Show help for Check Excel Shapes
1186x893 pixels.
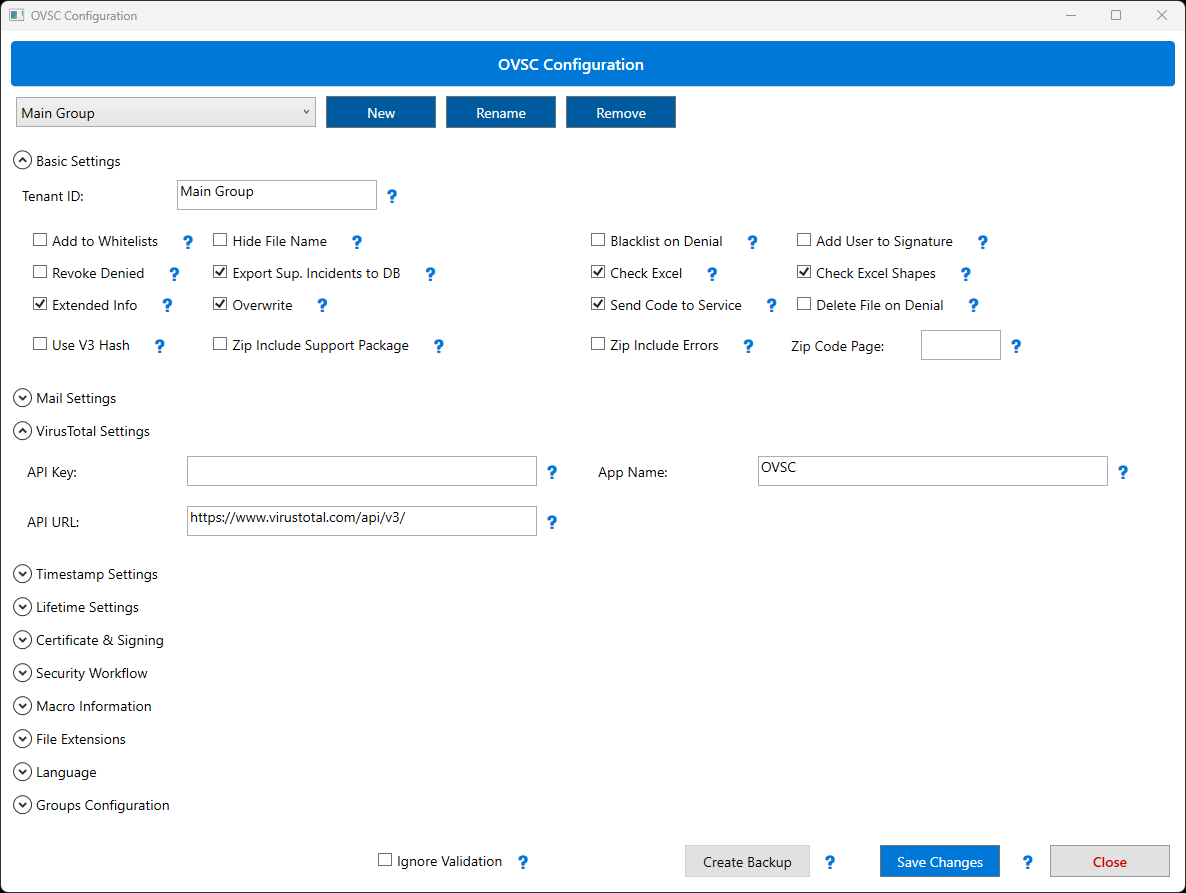point(965,274)
